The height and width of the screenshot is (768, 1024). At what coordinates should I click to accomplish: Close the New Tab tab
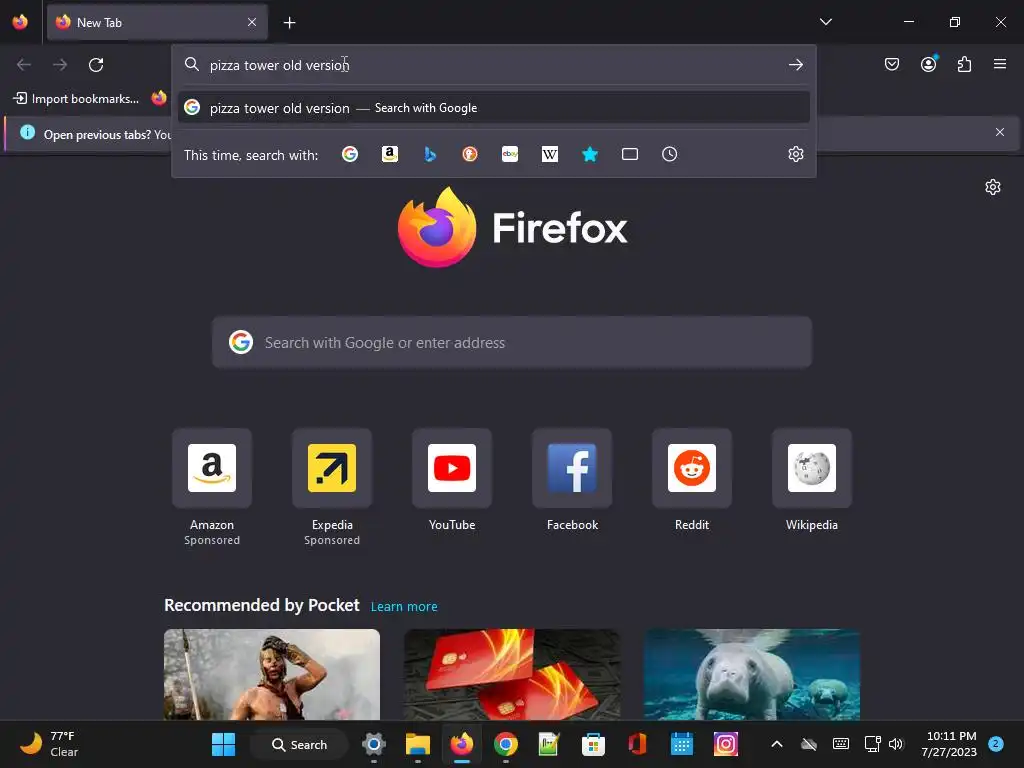tap(252, 22)
